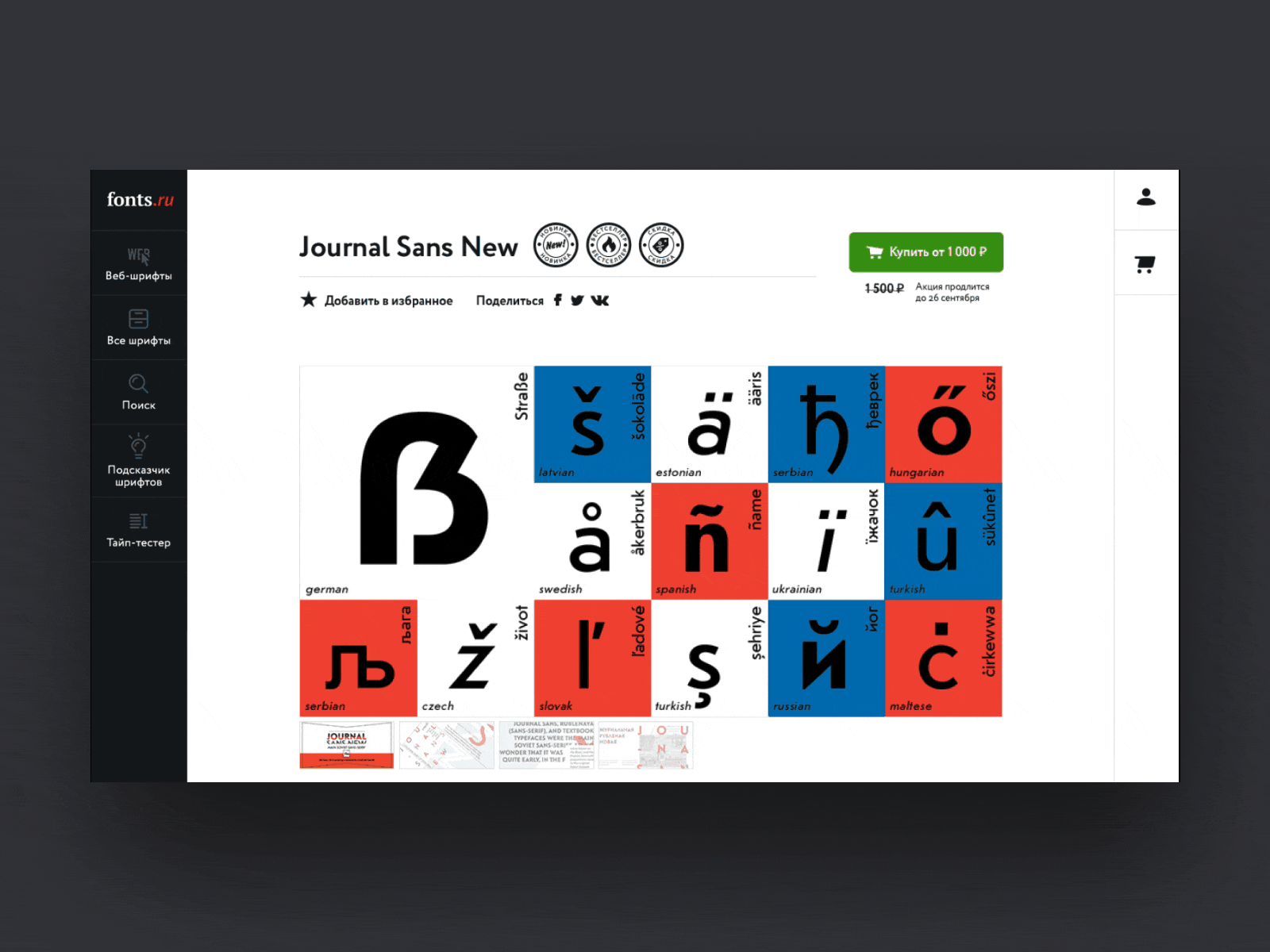Screen dimensions: 1270x952
Task: Click the blue turkish û tile
Action: pos(944,541)
